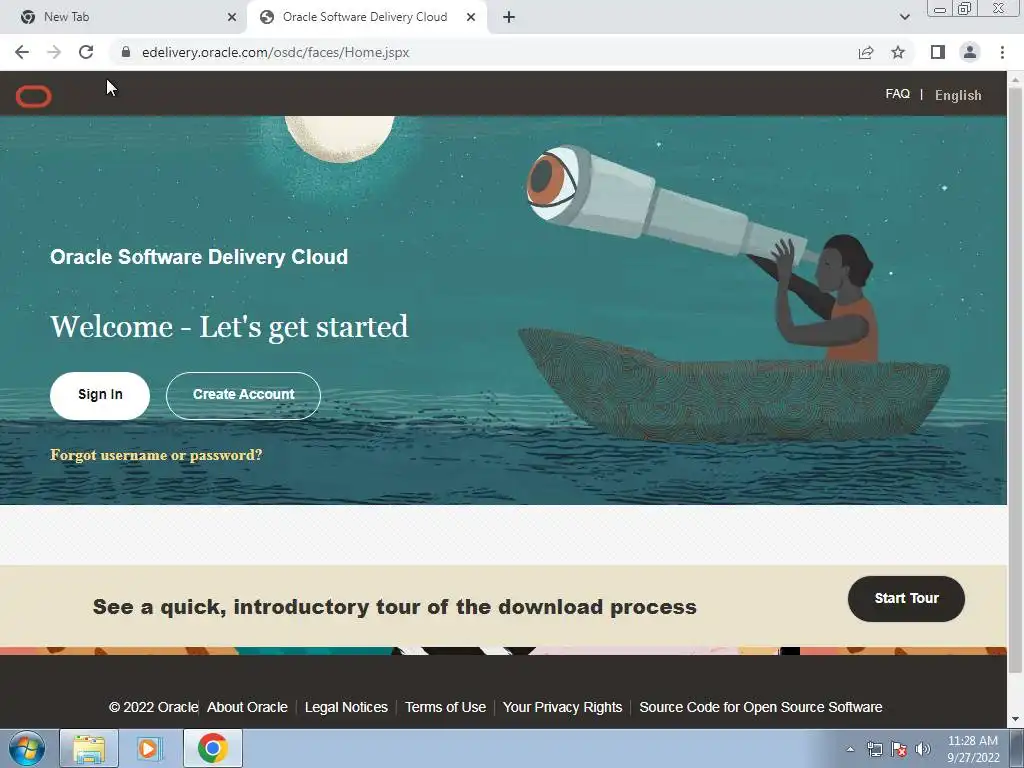Share this page using share icon

point(866,52)
